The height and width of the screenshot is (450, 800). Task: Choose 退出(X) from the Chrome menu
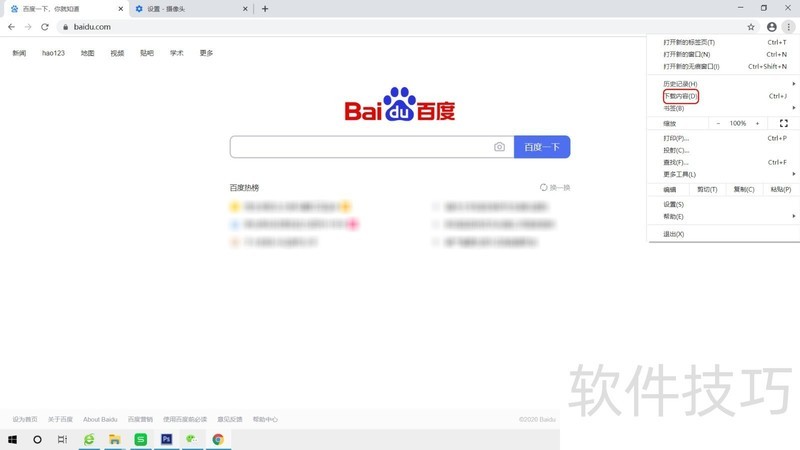pyautogui.click(x=724, y=234)
